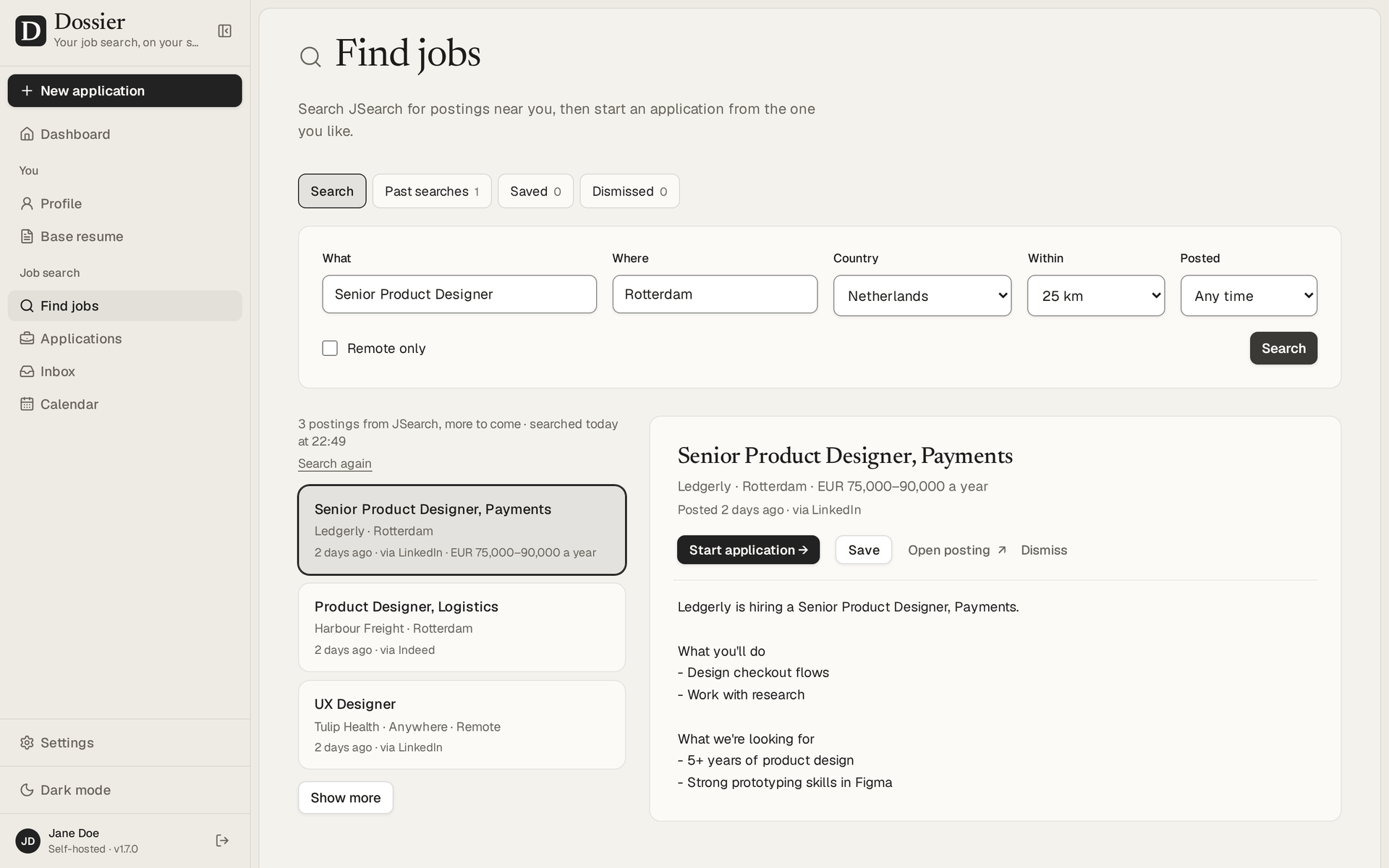This screenshot has height=868, width=1389.
Task: Open Inbox tray icon
Action: click(27, 371)
